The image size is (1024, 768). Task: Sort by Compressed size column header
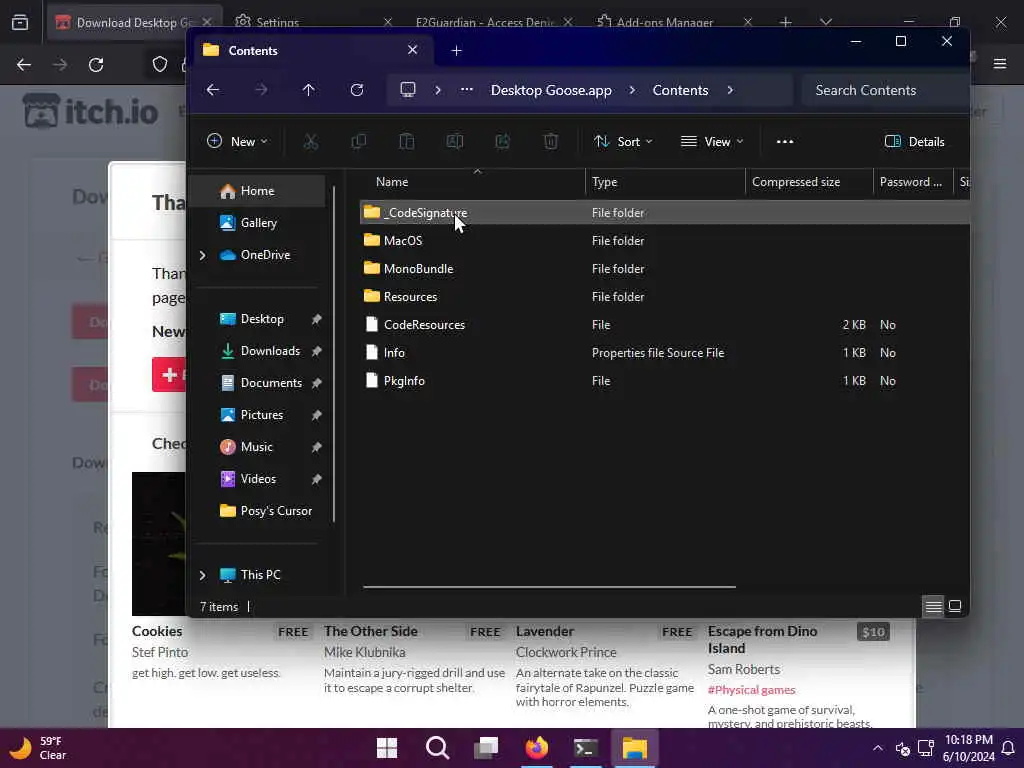(x=808, y=182)
